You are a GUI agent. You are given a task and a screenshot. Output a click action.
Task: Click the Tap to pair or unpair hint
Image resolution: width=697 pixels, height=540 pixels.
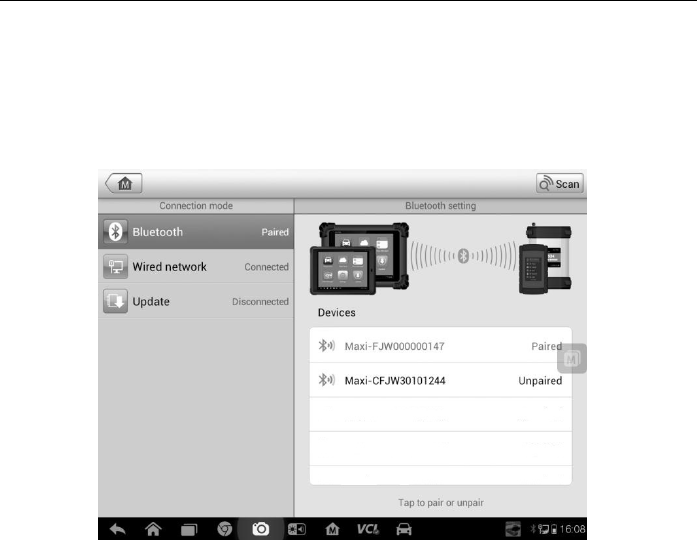441,503
